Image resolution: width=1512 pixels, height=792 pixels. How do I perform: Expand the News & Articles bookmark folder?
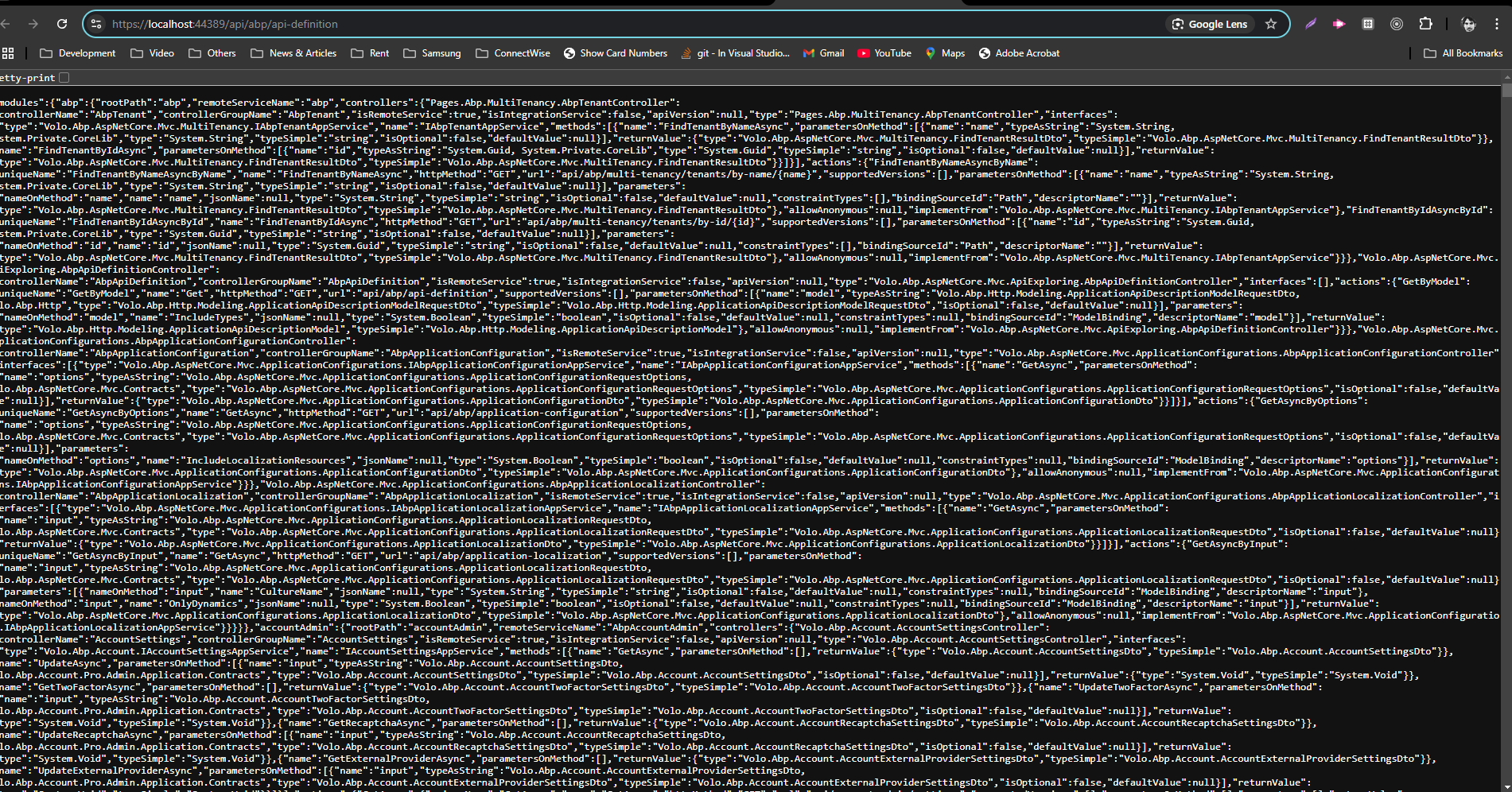293,53
